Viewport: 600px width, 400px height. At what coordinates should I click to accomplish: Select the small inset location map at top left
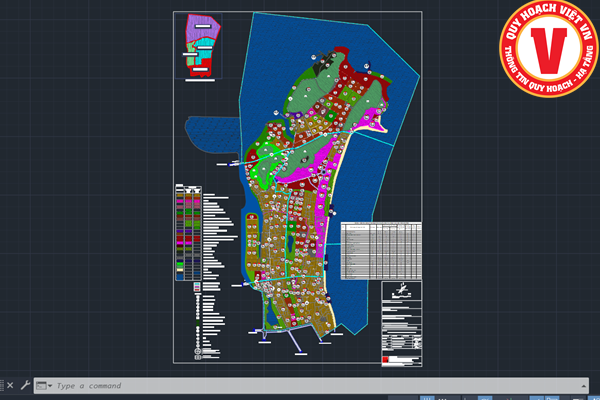click(x=200, y=45)
